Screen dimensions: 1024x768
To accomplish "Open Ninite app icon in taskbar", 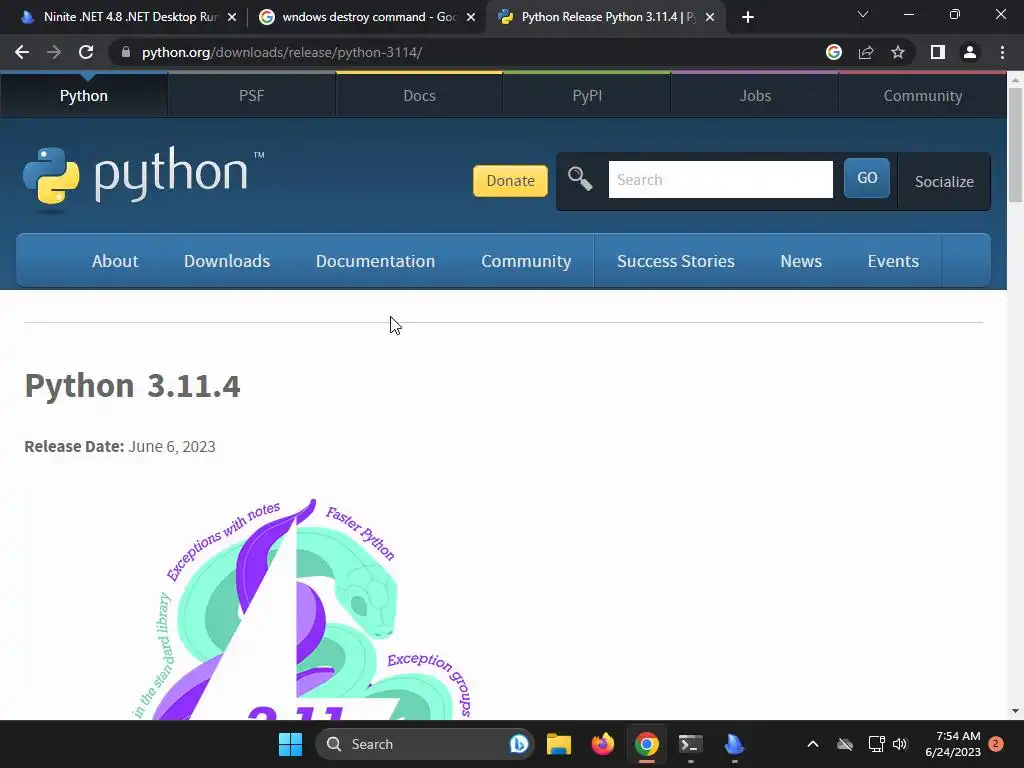I will coord(734,744).
